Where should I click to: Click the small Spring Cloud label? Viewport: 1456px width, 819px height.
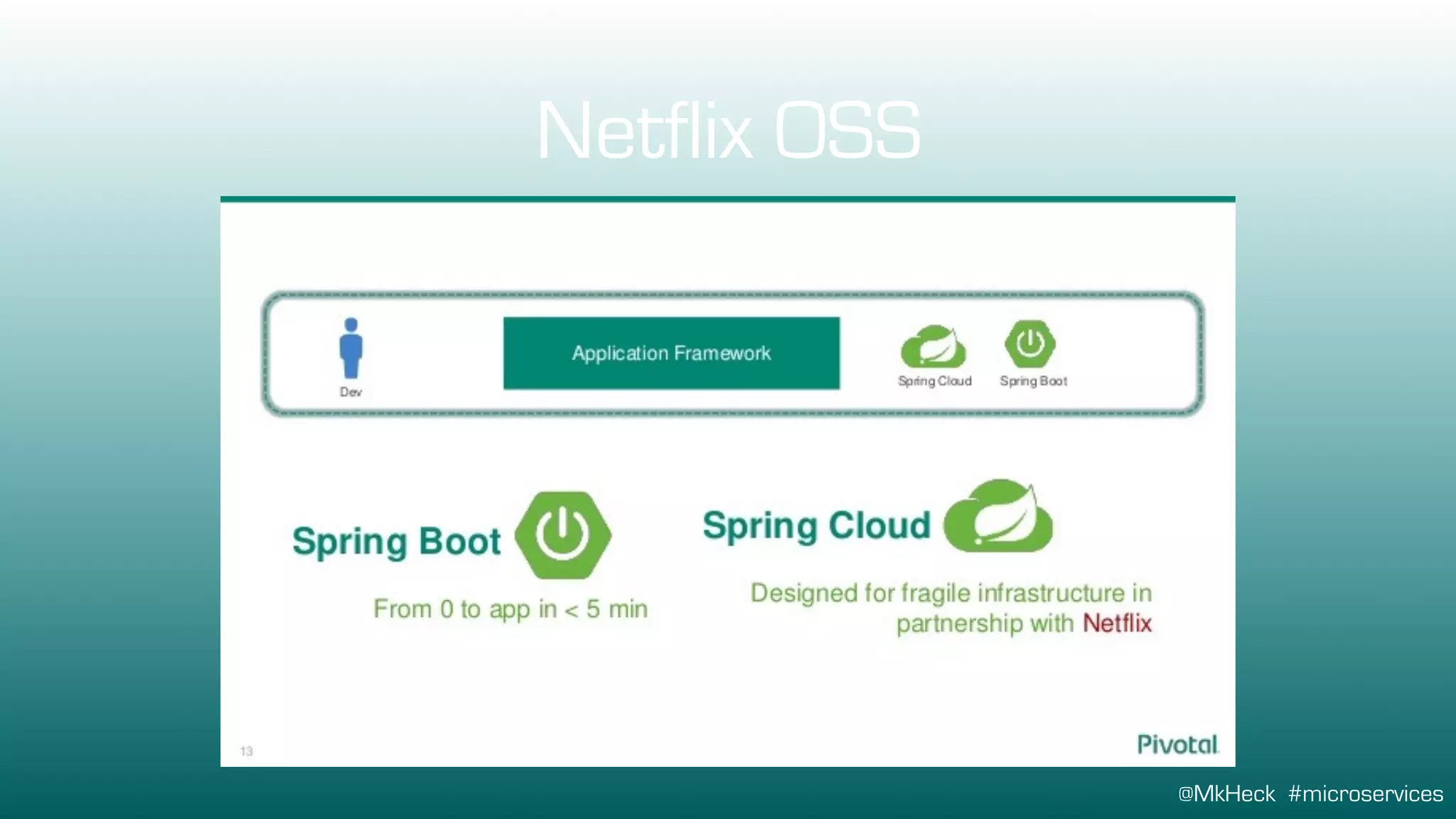934,381
